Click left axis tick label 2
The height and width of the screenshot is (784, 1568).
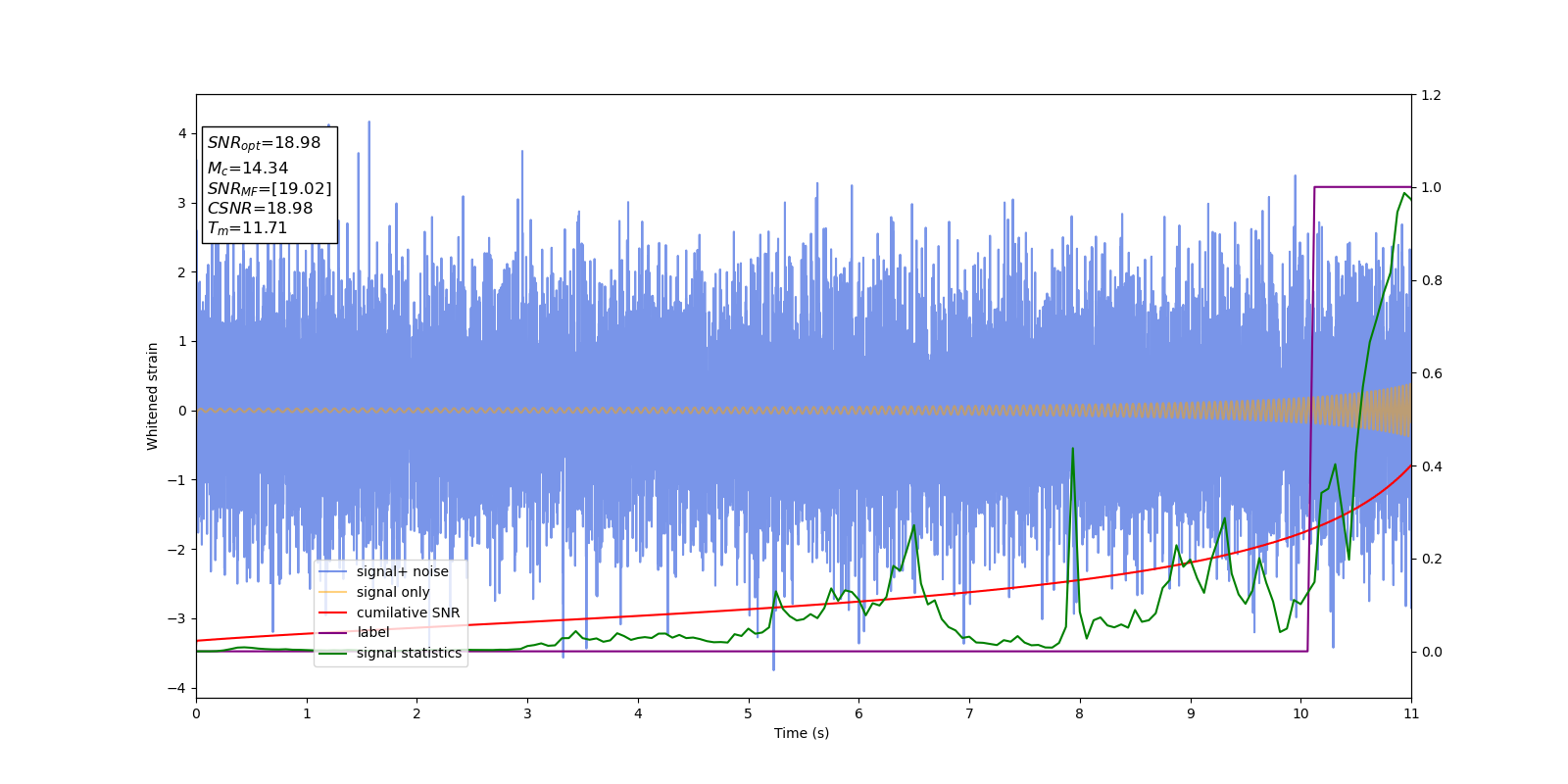tap(182, 272)
